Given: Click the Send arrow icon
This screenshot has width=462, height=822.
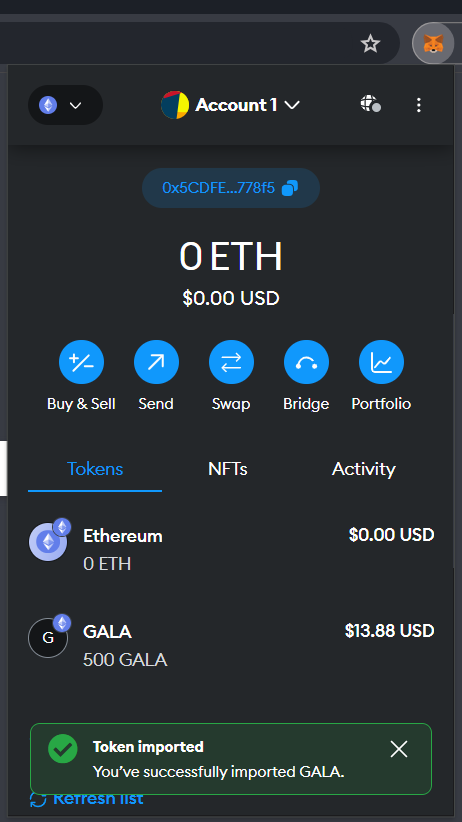Looking at the screenshot, I should tap(156, 362).
